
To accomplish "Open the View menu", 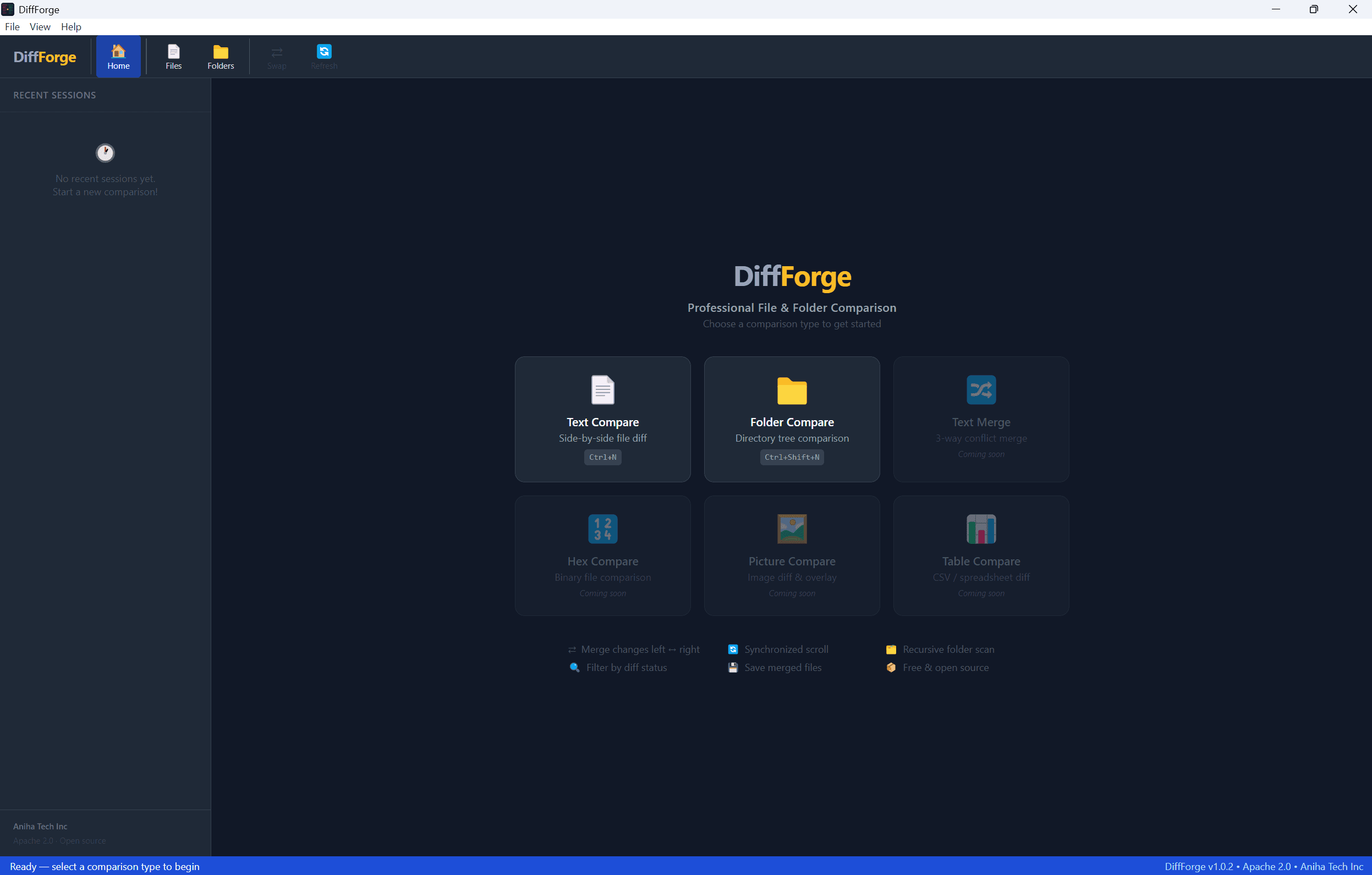I will (39, 26).
